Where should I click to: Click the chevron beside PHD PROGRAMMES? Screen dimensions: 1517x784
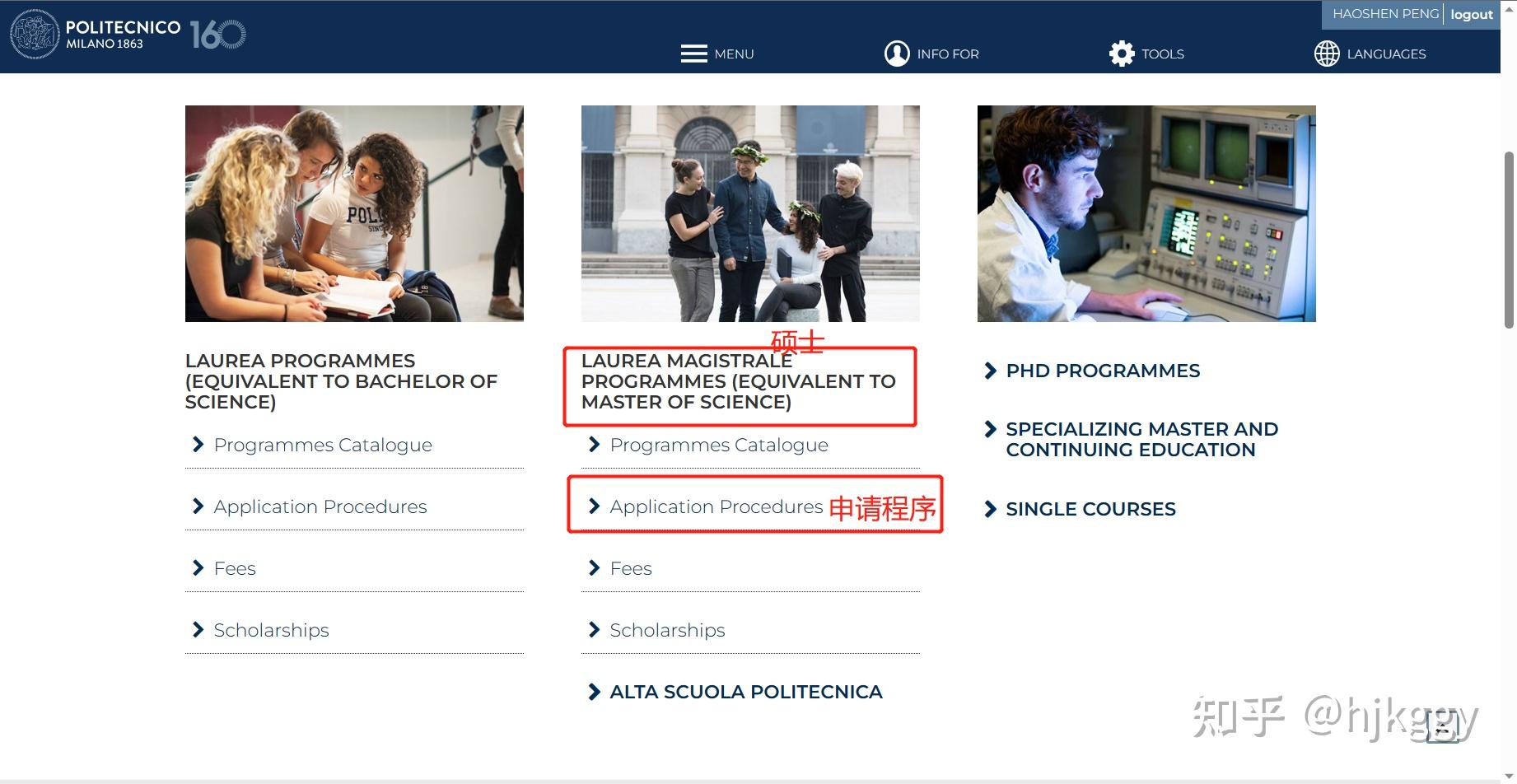click(x=991, y=371)
